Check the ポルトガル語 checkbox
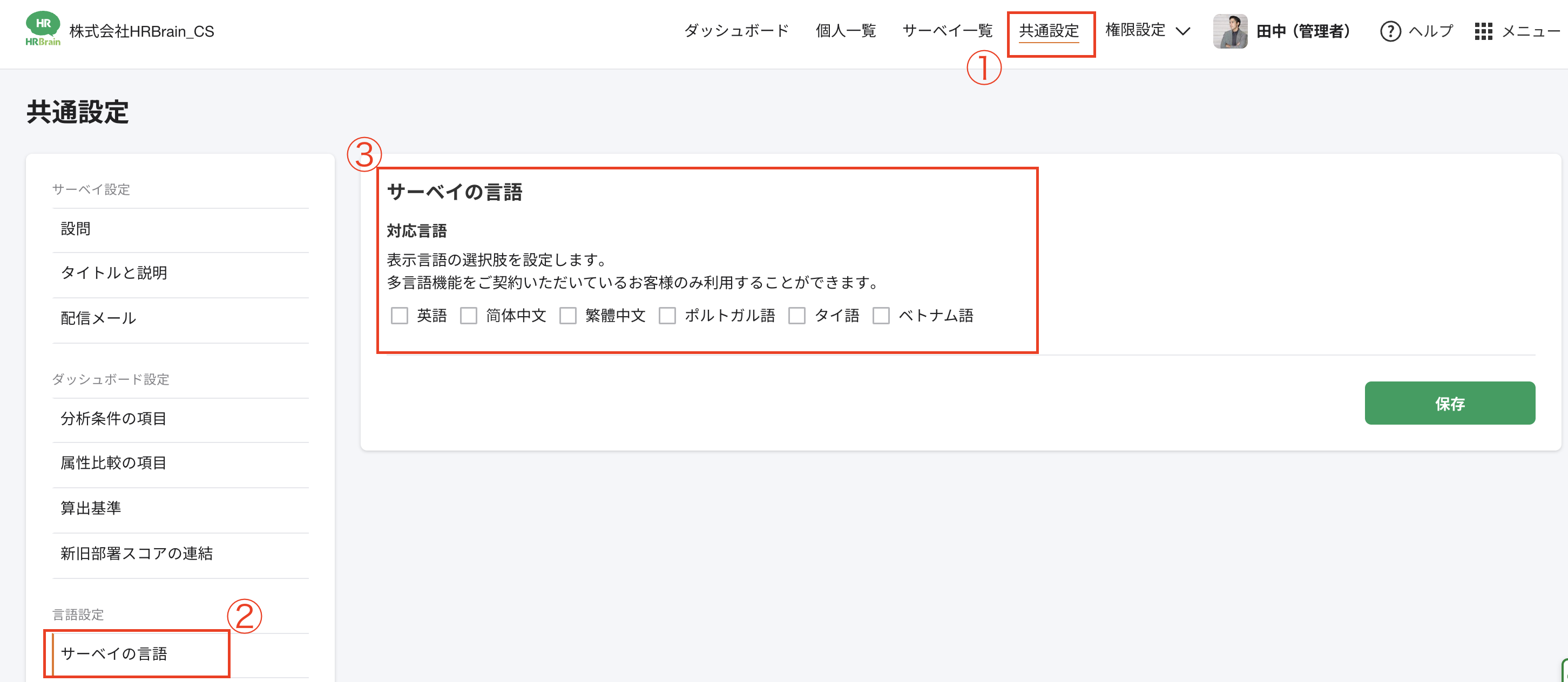The width and height of the screenshot is (1568, 682). [x=668, y=316]
